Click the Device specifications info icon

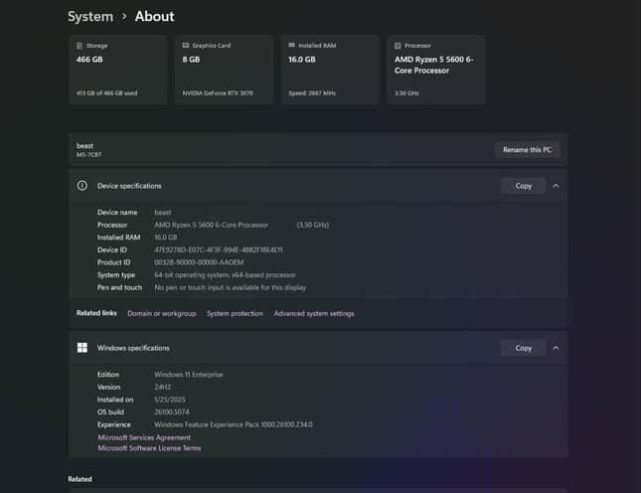[x=82, y=186]
